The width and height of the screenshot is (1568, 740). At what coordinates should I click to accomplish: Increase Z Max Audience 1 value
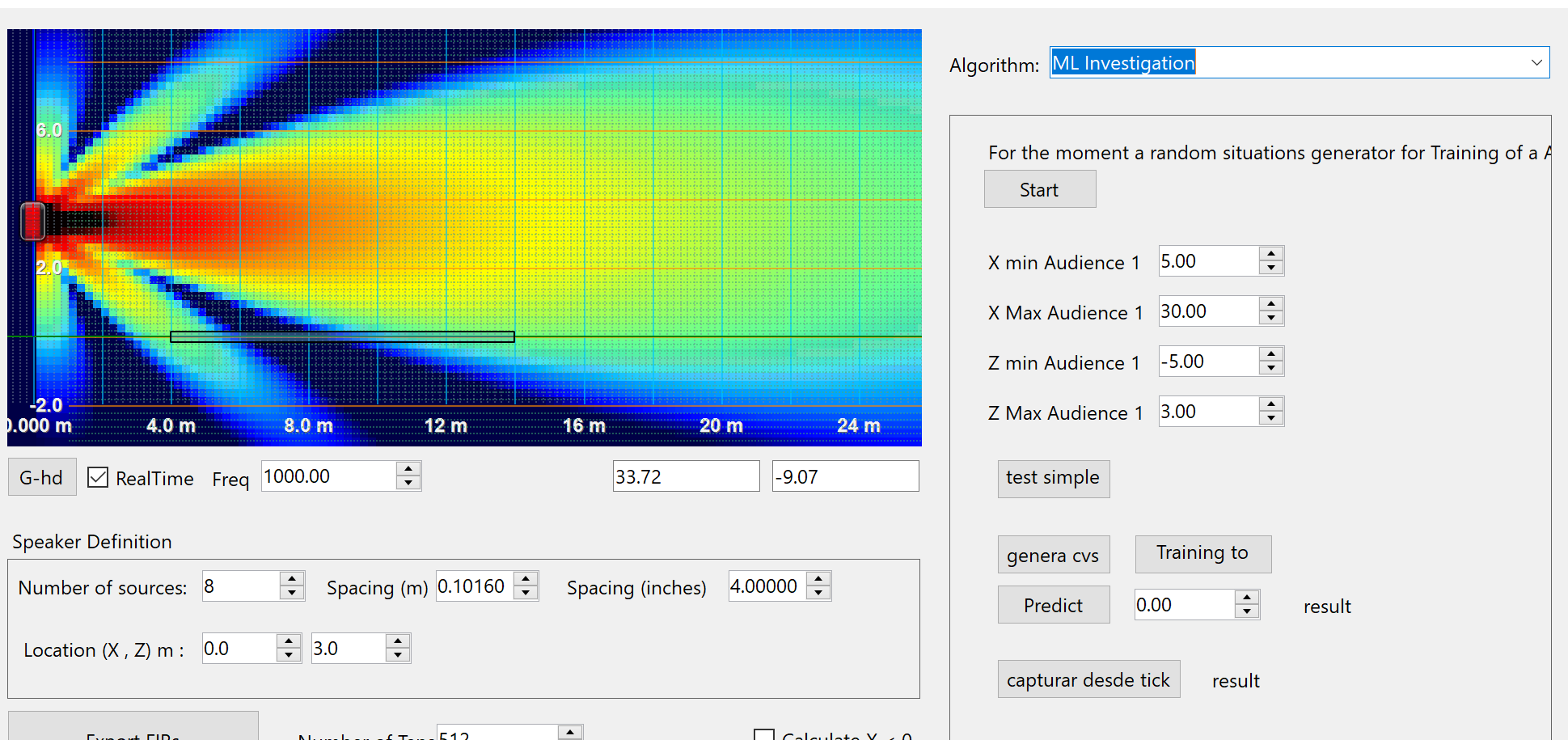[1271, 404]
